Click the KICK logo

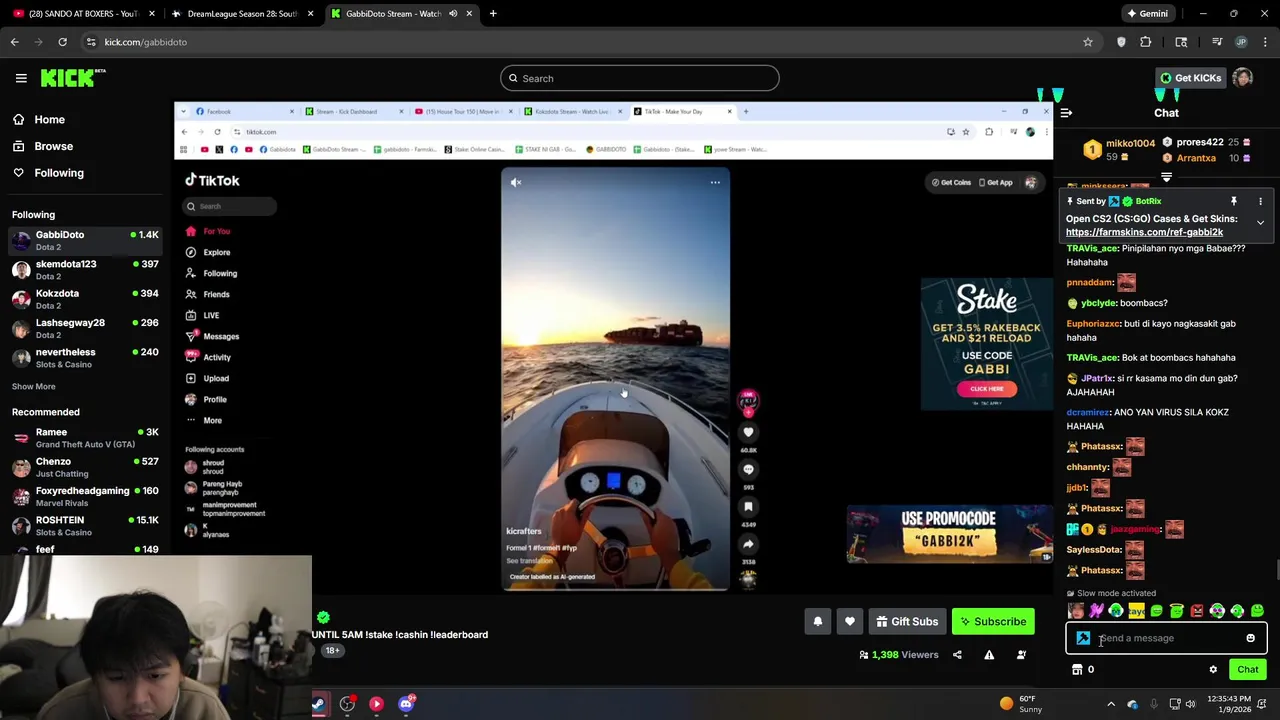click(x=72, y=78)
